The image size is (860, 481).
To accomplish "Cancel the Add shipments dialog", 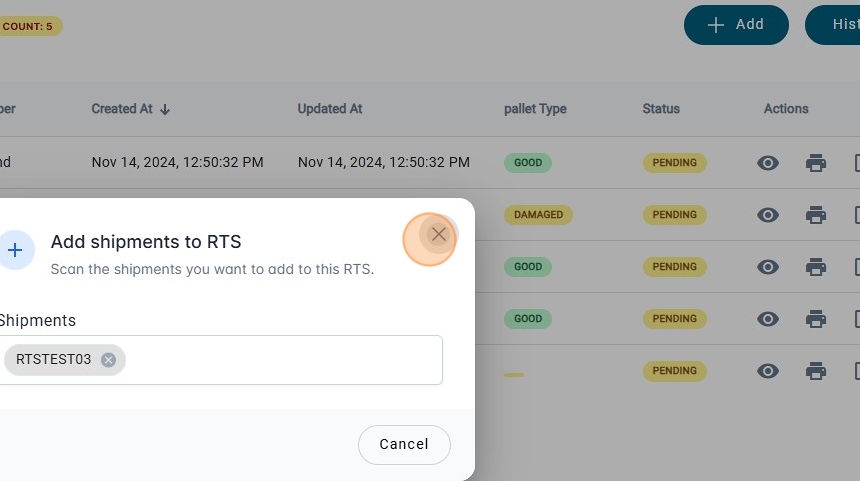I will (404, 444).
